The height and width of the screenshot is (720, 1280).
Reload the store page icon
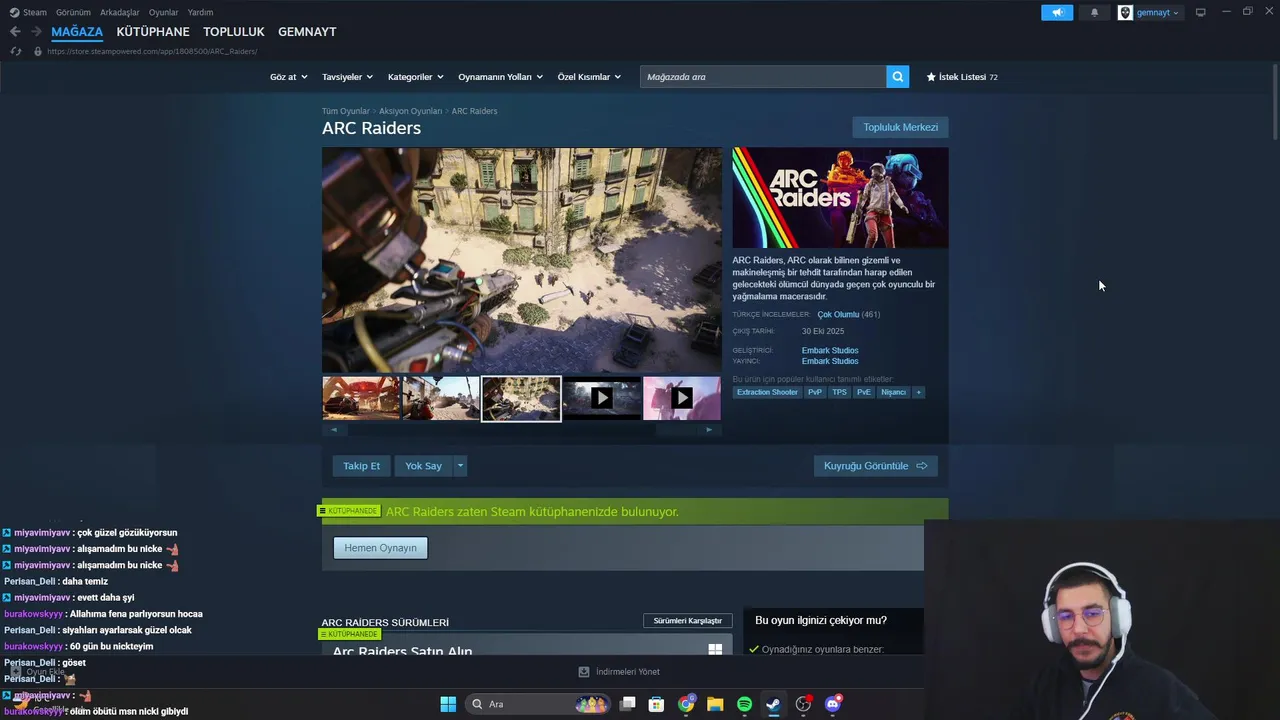point(16,51)
